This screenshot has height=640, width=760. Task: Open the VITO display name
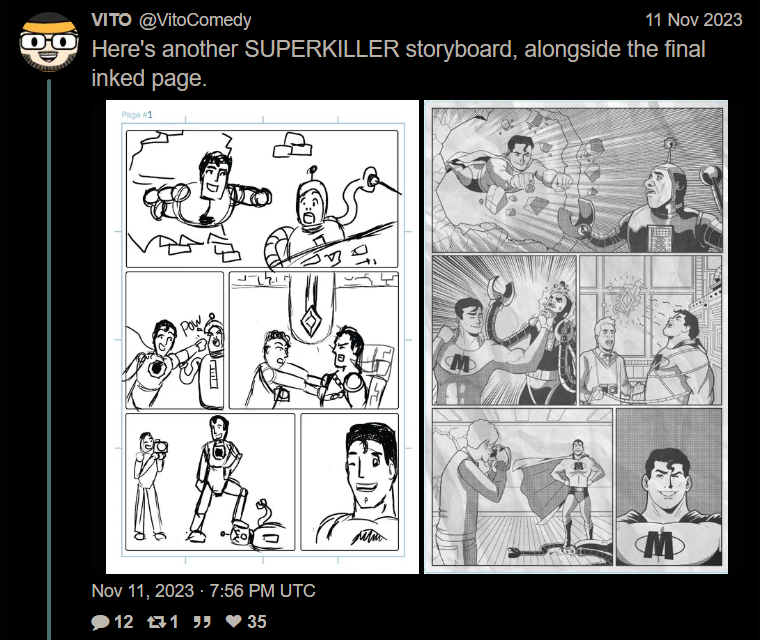click(111, 20)
